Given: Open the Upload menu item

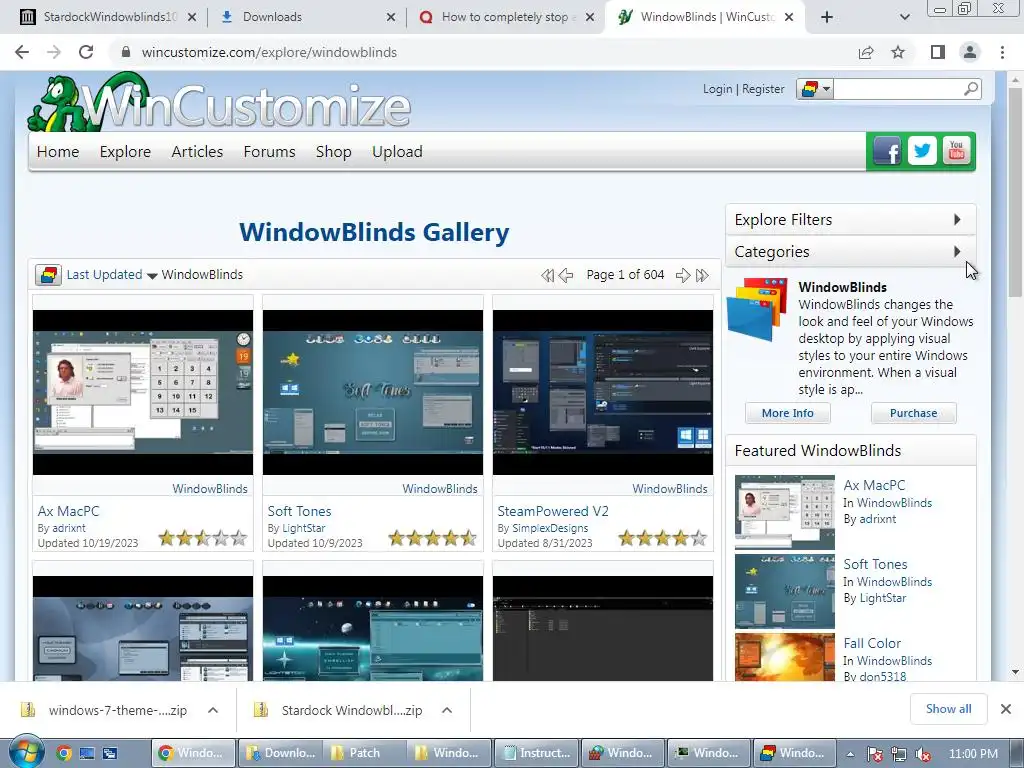Looking at the screenshot, I should pos(397,152).
